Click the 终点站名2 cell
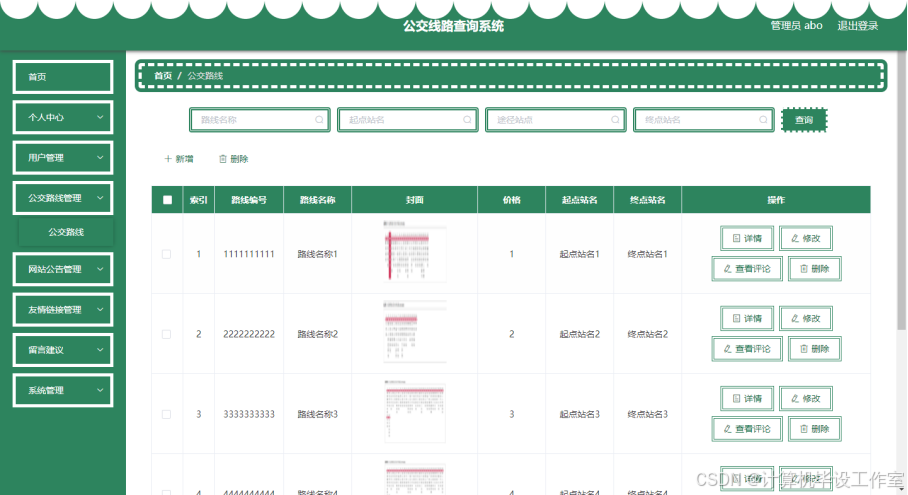Screen dimensions: 908x495 click(x=647, y=334)
